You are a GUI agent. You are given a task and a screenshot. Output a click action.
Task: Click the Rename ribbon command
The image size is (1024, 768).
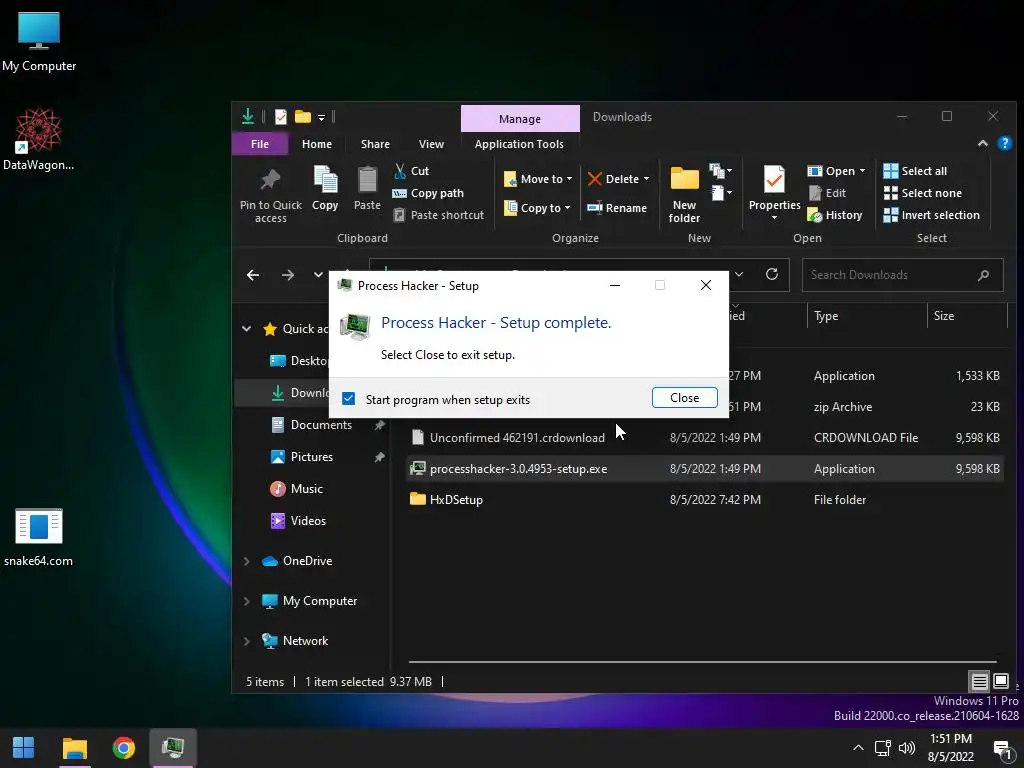point(616,208)
